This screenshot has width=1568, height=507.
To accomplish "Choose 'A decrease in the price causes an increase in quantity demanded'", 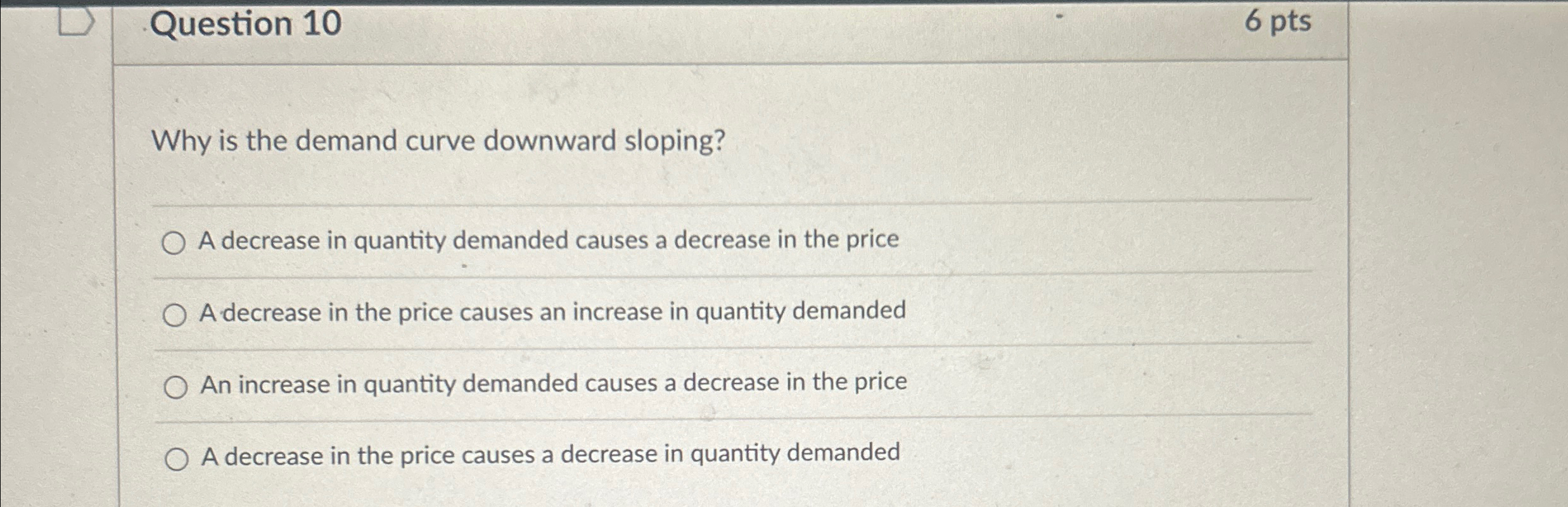I will coord(176,315).
